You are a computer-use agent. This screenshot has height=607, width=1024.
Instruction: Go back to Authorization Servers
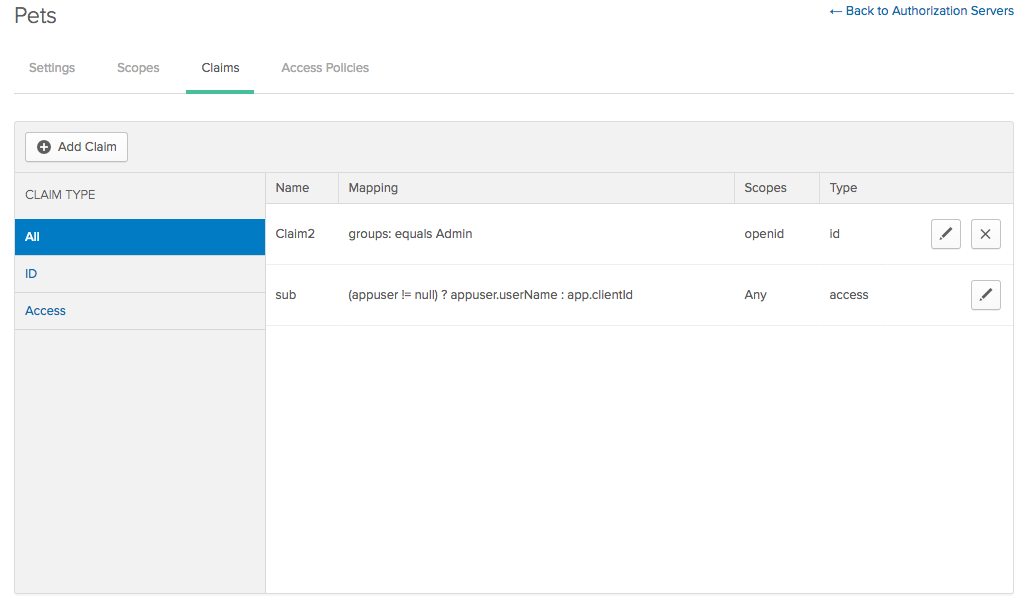pos(921,11)
